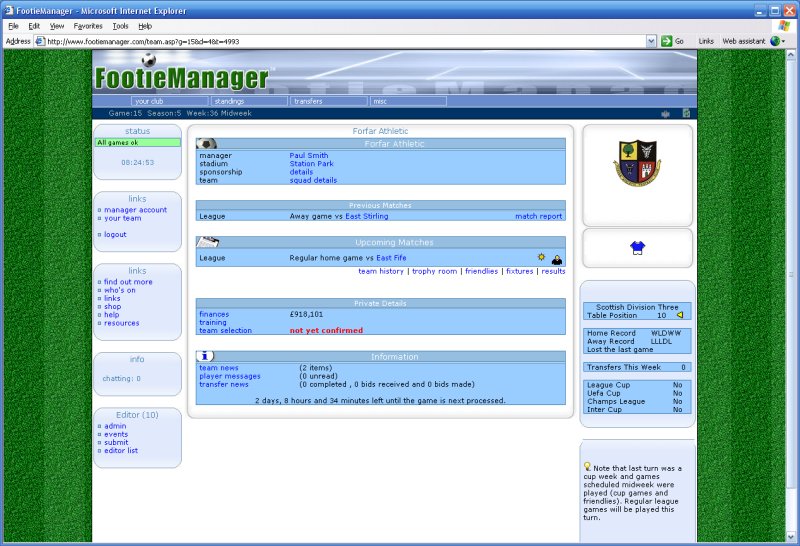
Task: Open the Editor events link
Action: click(x=116, y=434)
